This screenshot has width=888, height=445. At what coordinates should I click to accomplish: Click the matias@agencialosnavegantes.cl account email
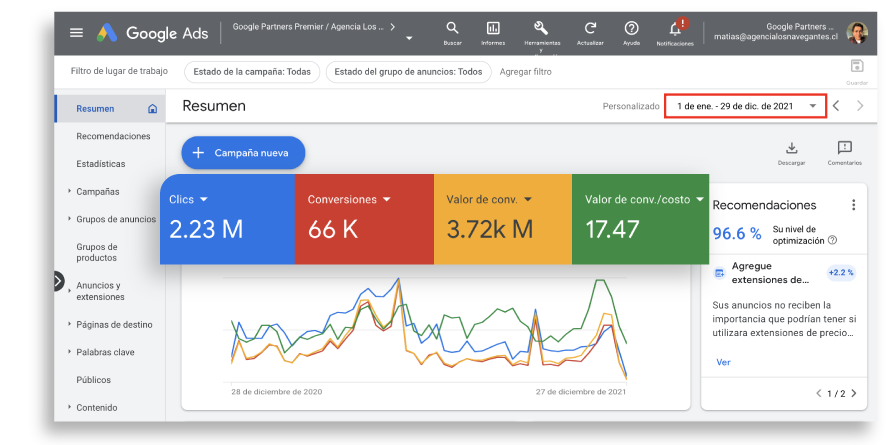coord(775,37)
